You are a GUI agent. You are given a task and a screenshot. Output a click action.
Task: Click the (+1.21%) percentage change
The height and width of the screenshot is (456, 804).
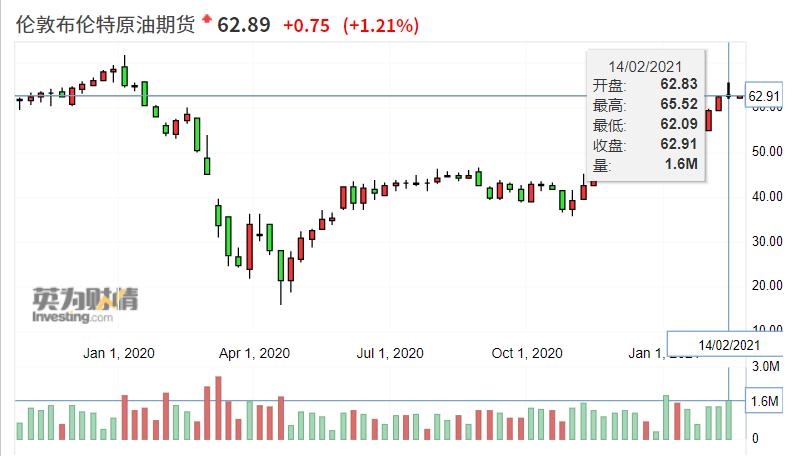pyautogui.click(x=381, y=24)
